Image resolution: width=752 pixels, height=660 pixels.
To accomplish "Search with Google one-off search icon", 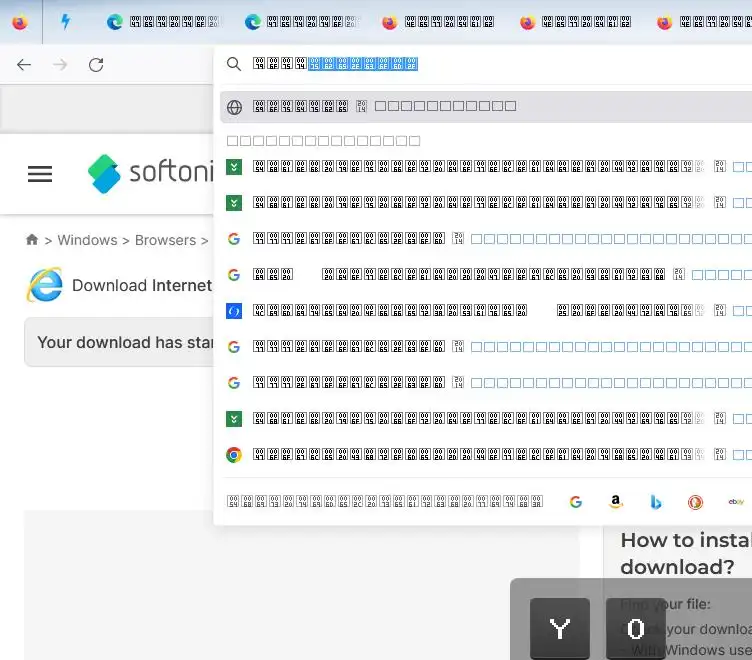I will pyautogui.click(x=576, y=502).
